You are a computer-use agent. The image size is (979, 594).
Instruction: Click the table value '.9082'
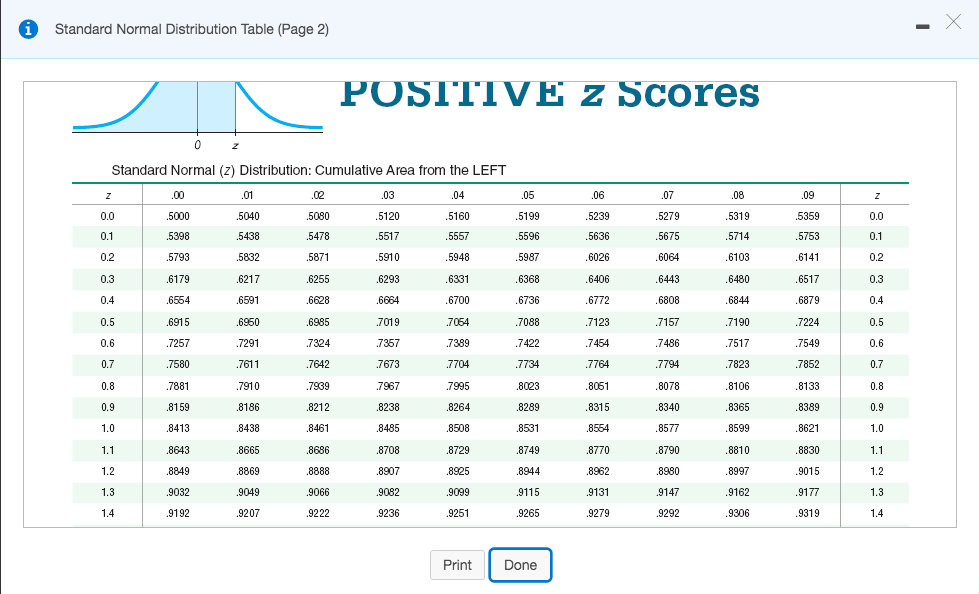point(388,492)
